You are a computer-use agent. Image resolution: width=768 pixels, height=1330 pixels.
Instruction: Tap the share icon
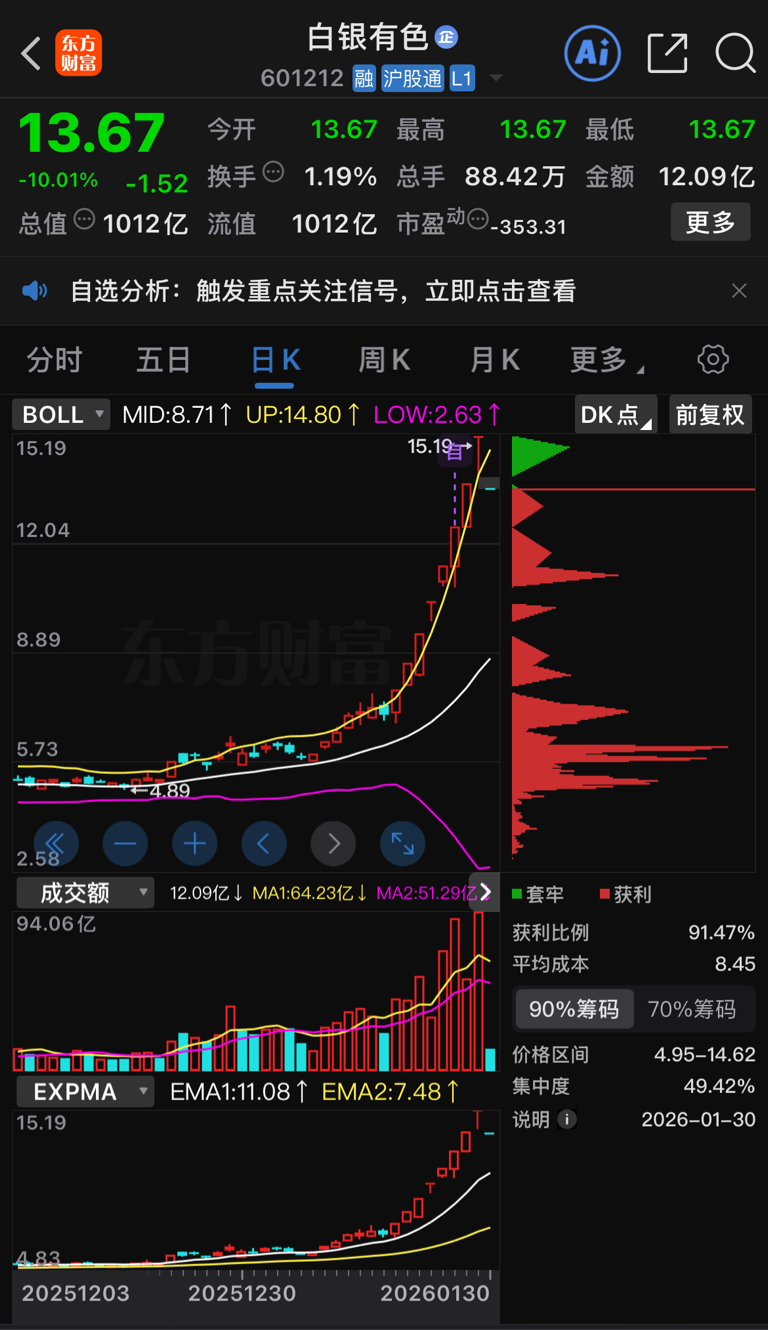(667, 53)
